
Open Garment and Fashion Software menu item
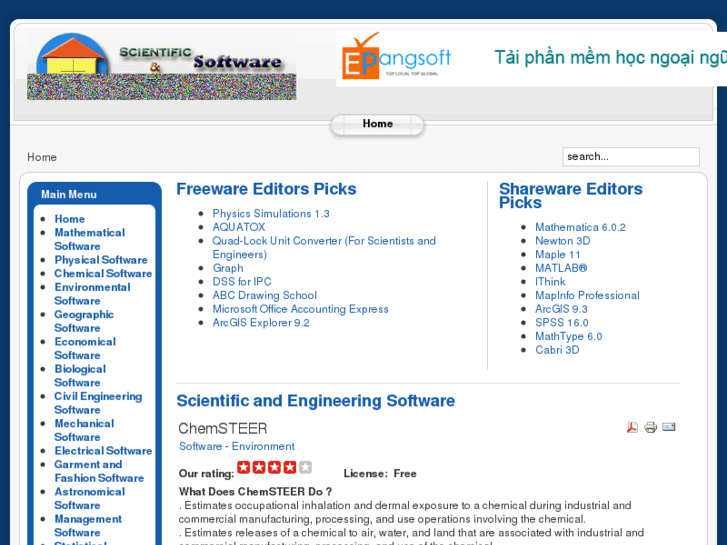tap(99, 471)
